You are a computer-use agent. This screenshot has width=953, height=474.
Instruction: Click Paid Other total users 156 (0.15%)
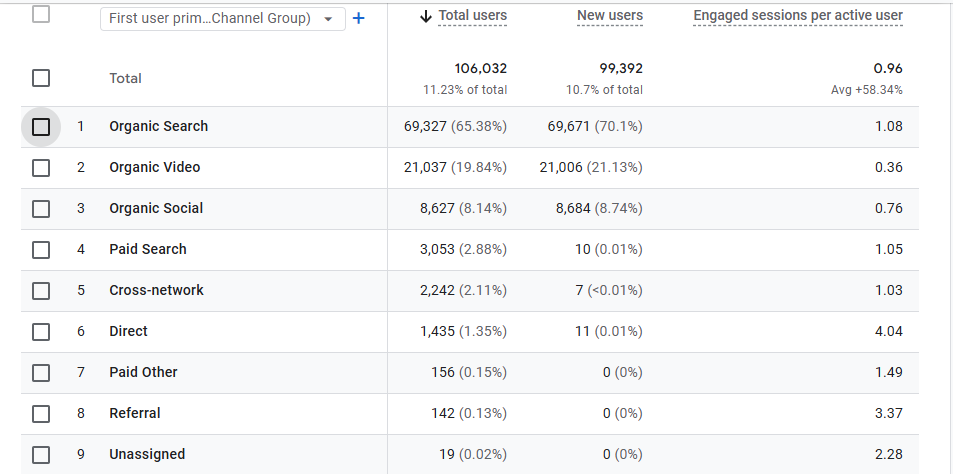tap(469, 372)
